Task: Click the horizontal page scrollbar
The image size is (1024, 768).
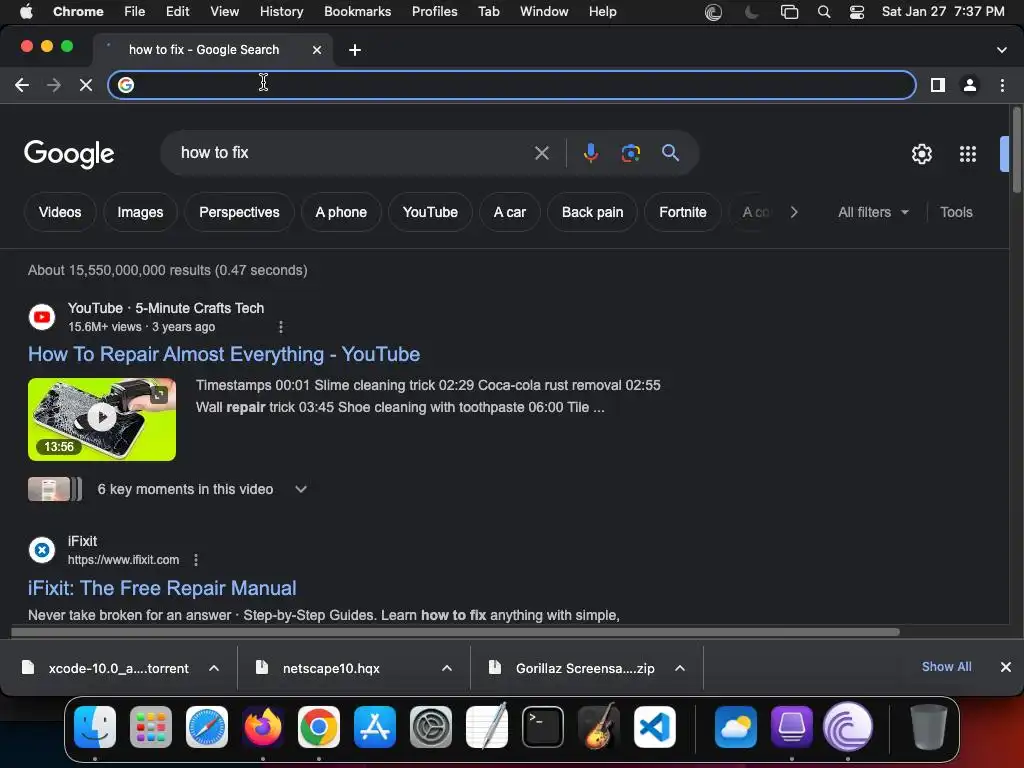Action: [455, 632]
